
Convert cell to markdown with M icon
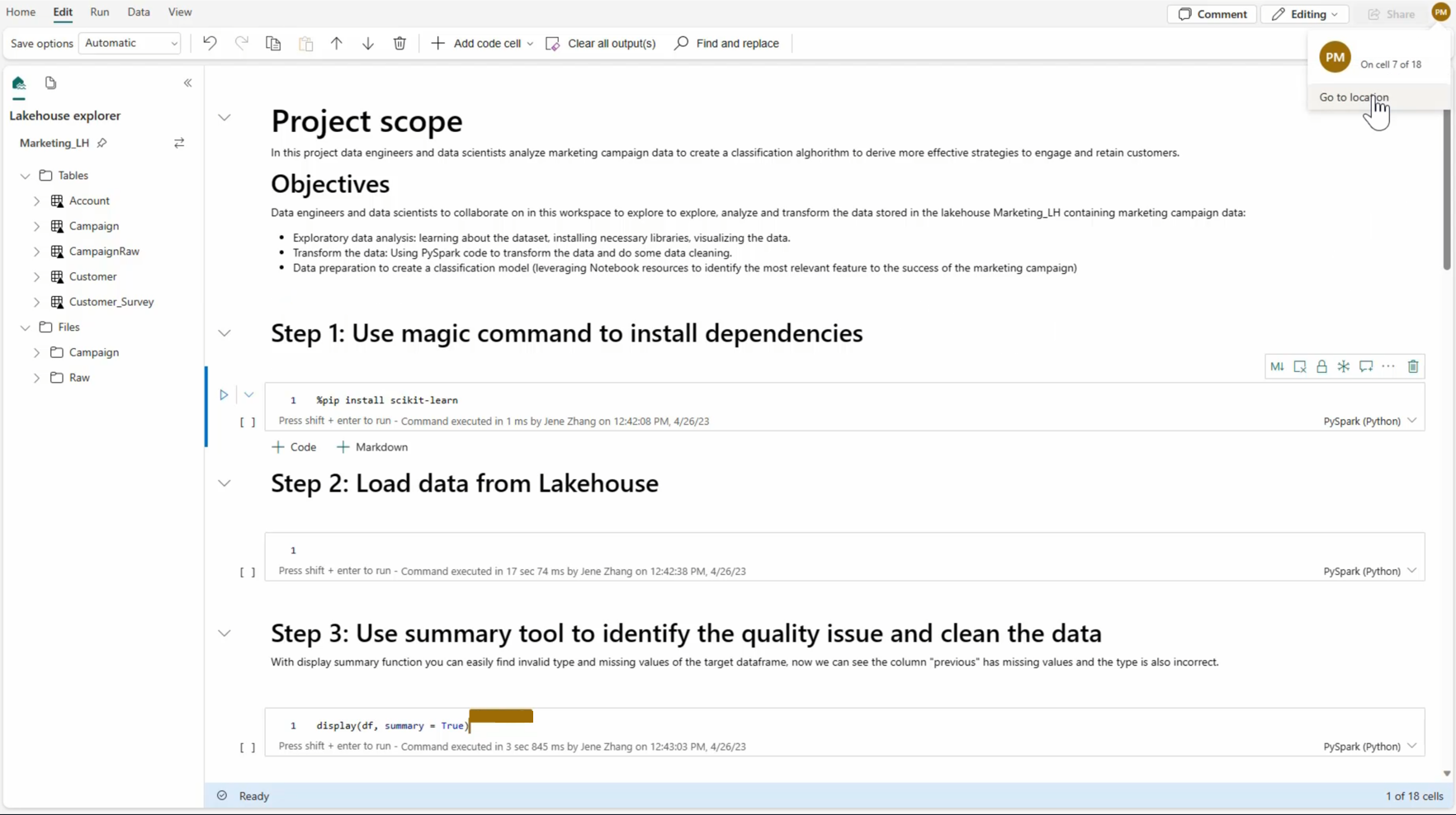pos(1277,366)
